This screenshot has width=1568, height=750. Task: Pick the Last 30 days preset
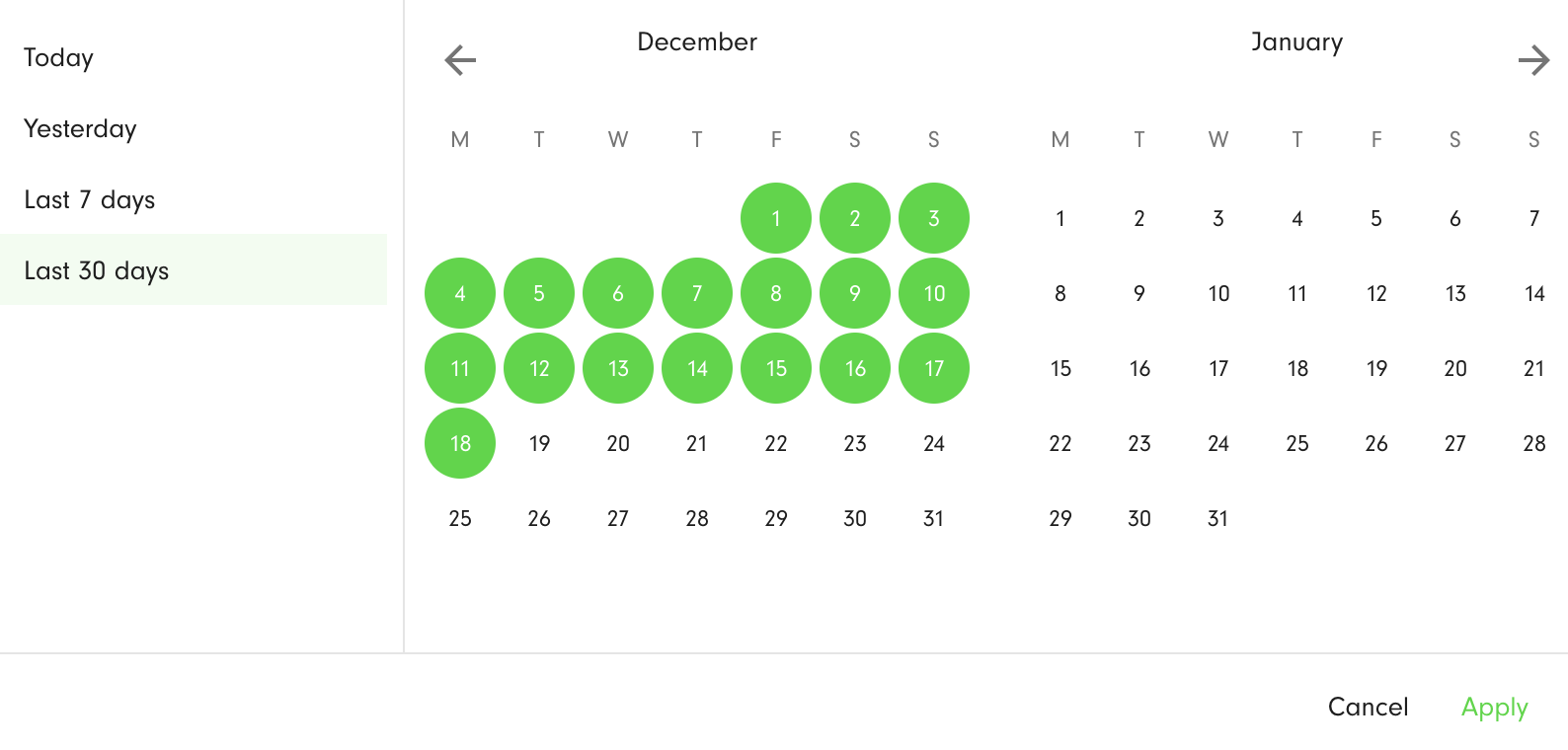(194, 269)
